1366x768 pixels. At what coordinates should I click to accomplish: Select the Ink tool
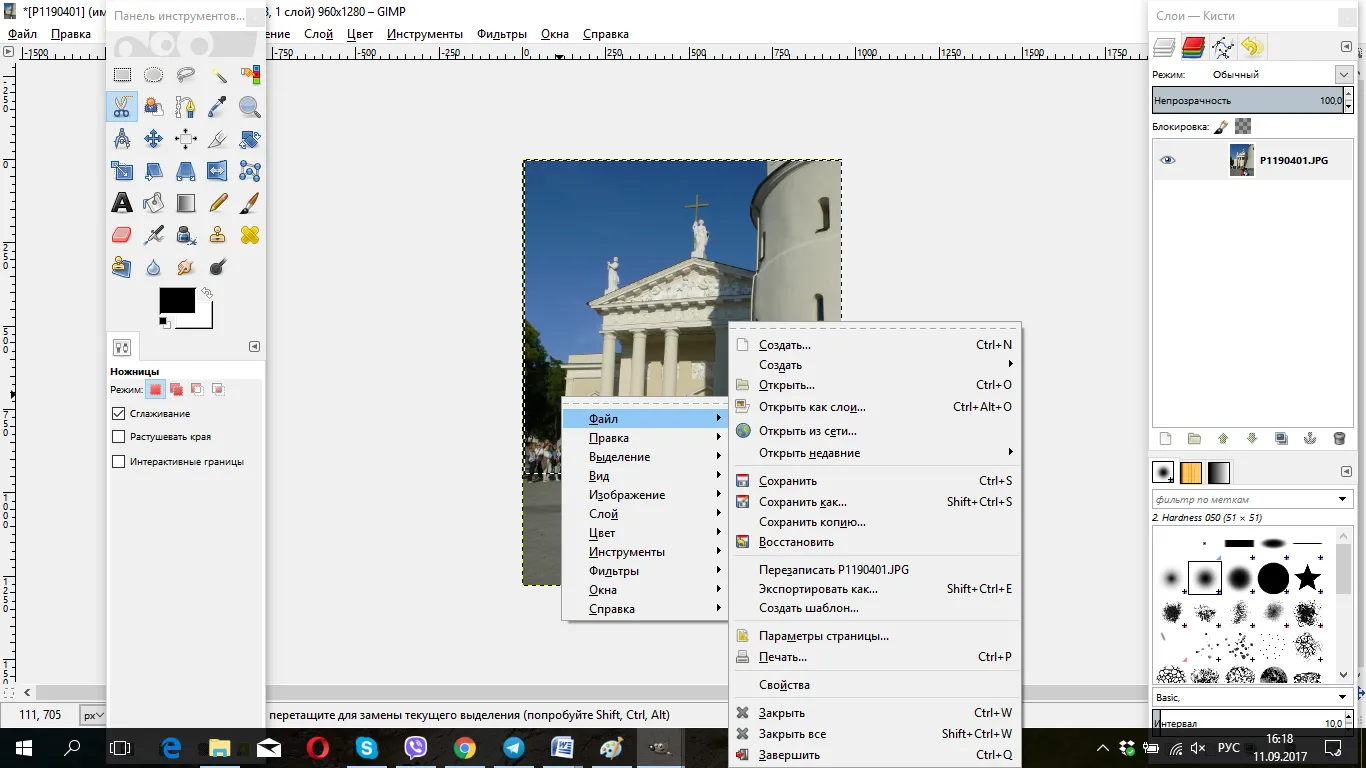[186, 235]
